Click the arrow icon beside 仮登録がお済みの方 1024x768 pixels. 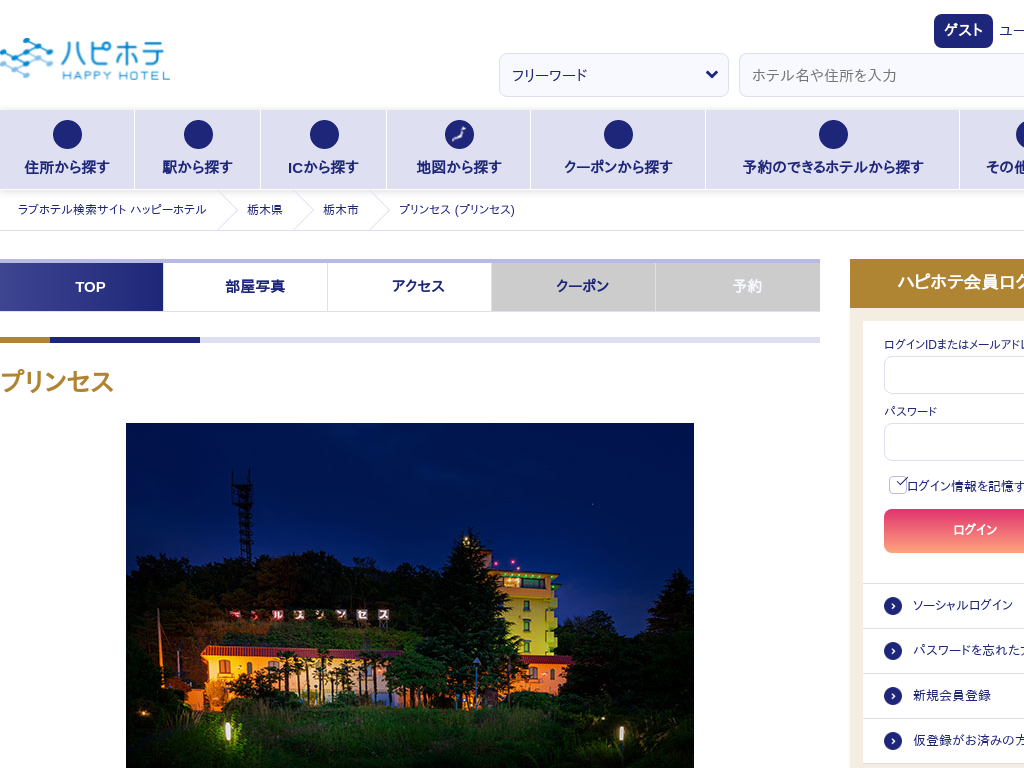click(893, 741)
